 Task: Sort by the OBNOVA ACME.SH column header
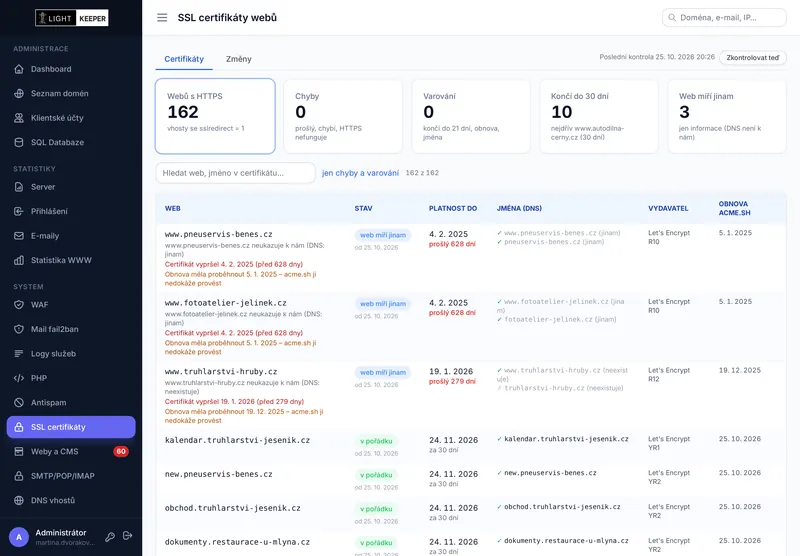tap(734, 208)
